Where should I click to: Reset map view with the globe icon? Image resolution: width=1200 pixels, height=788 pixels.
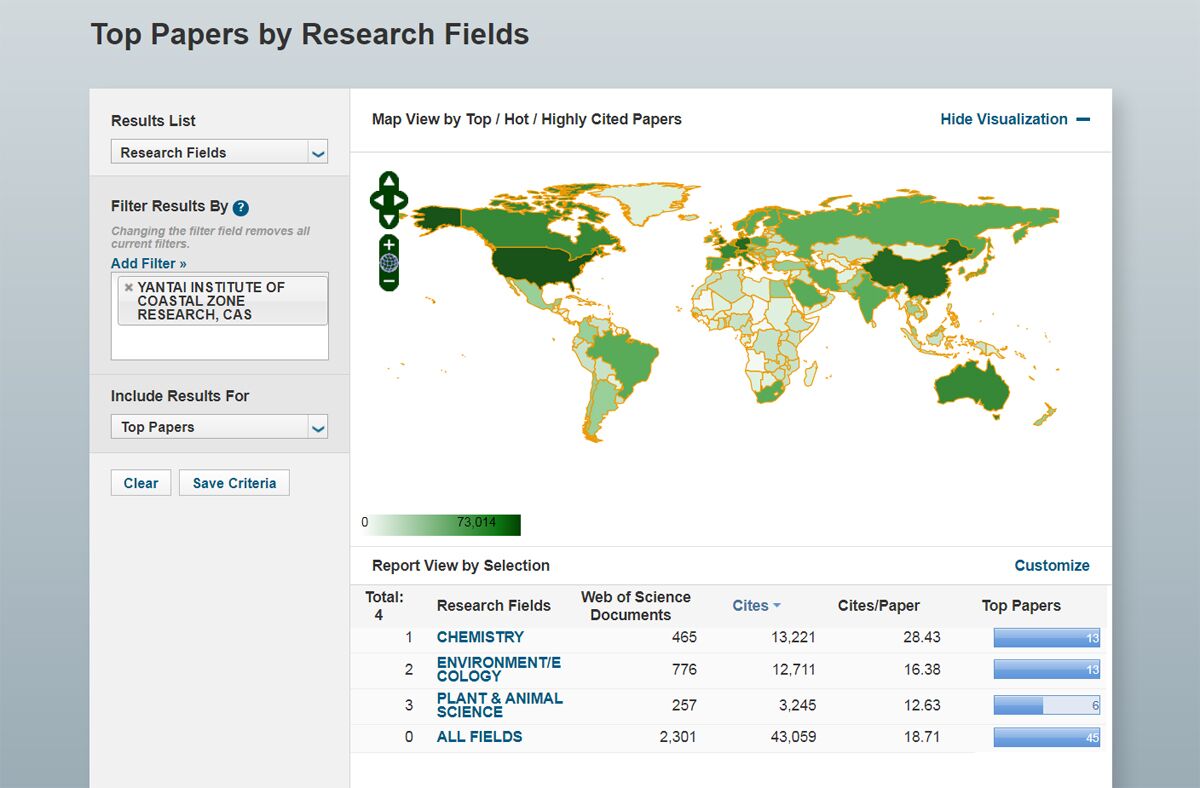tap(389, 263)
